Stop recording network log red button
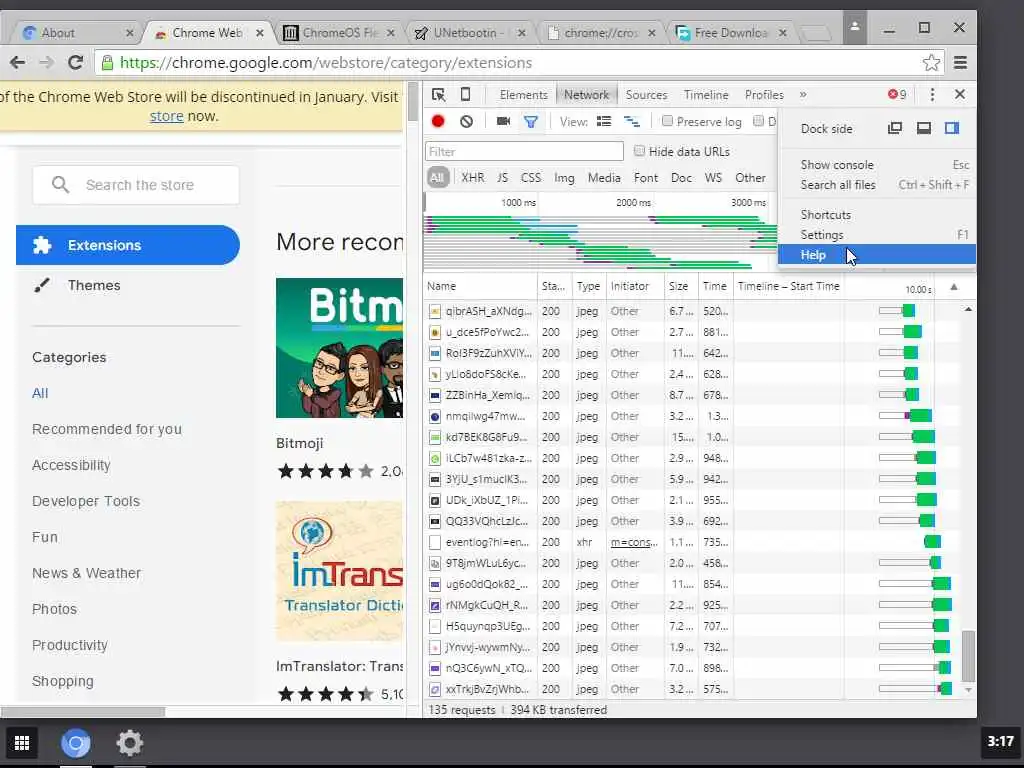 [438, 121]
